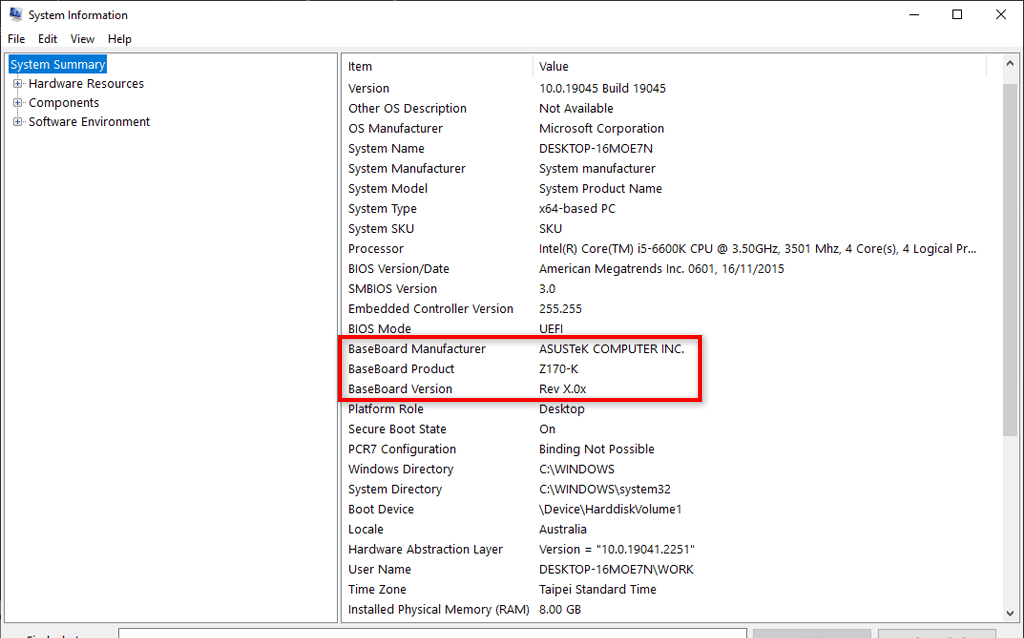
Task: Select the Hardware Abstraction Layer row
Action: coord(665,549)
